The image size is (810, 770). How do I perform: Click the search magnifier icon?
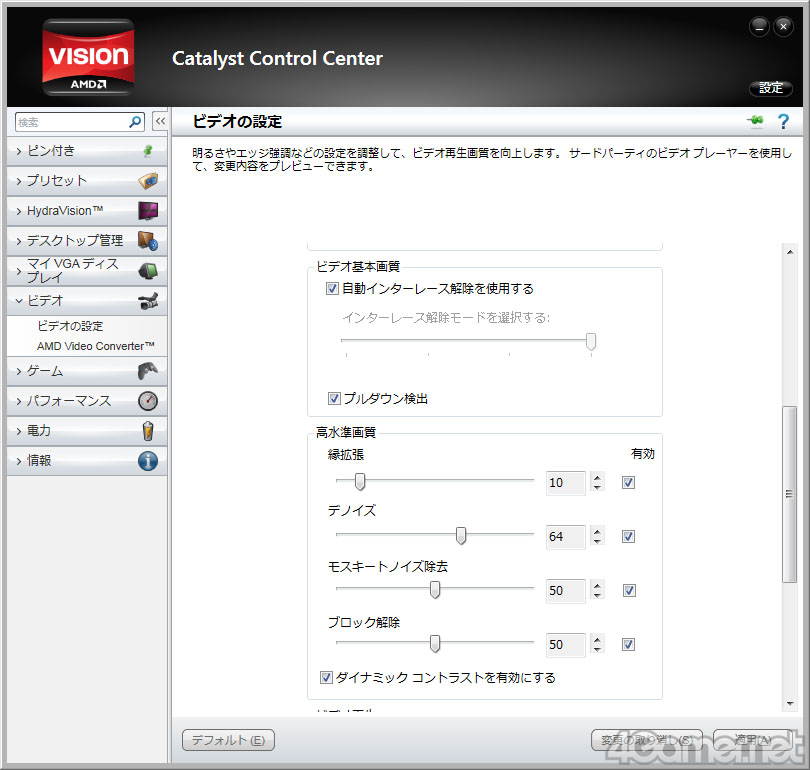pyautogui.click(x=135, y=122)
